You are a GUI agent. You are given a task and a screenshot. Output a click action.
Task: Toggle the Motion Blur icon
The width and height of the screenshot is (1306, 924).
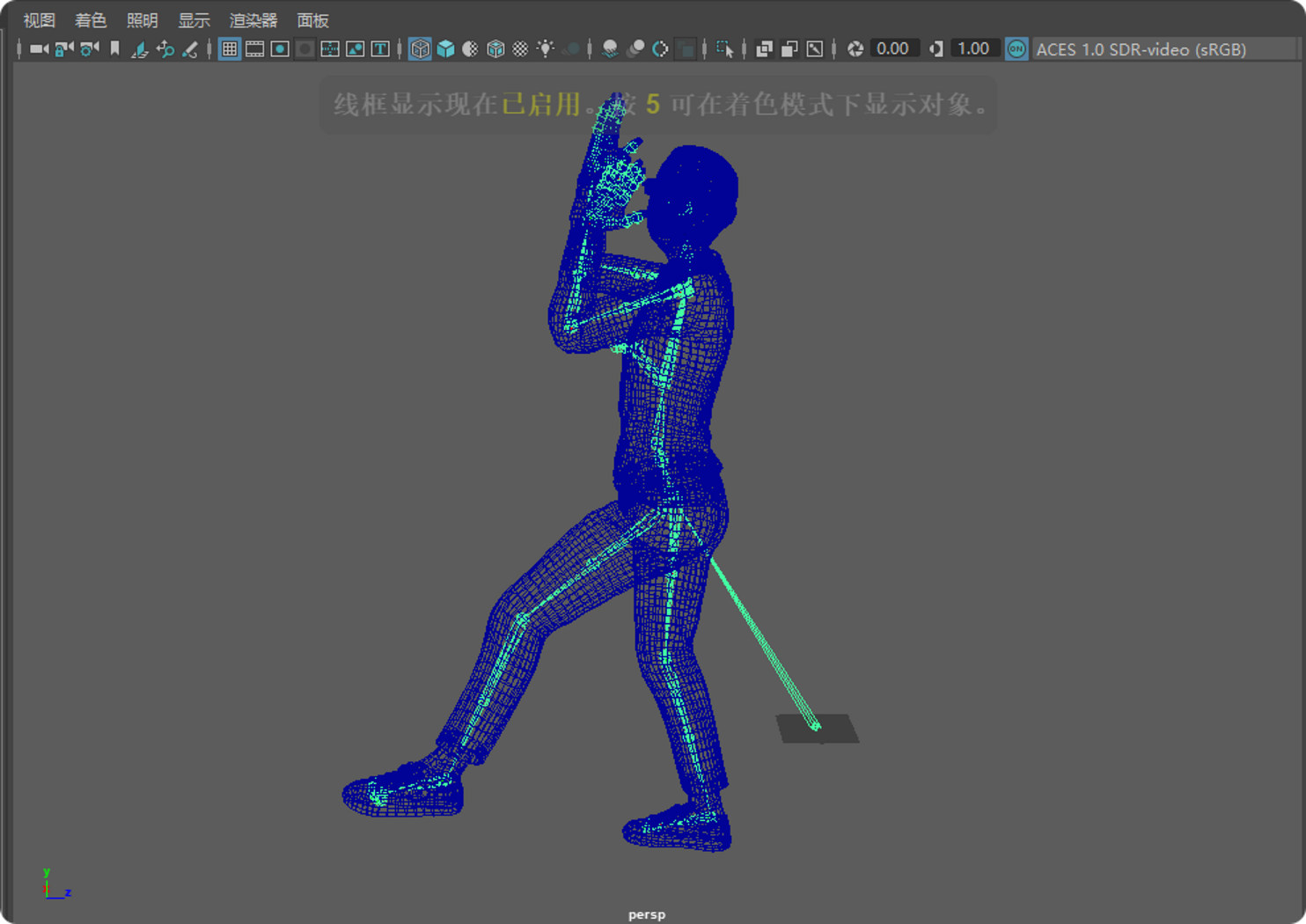tap(635, 49)
